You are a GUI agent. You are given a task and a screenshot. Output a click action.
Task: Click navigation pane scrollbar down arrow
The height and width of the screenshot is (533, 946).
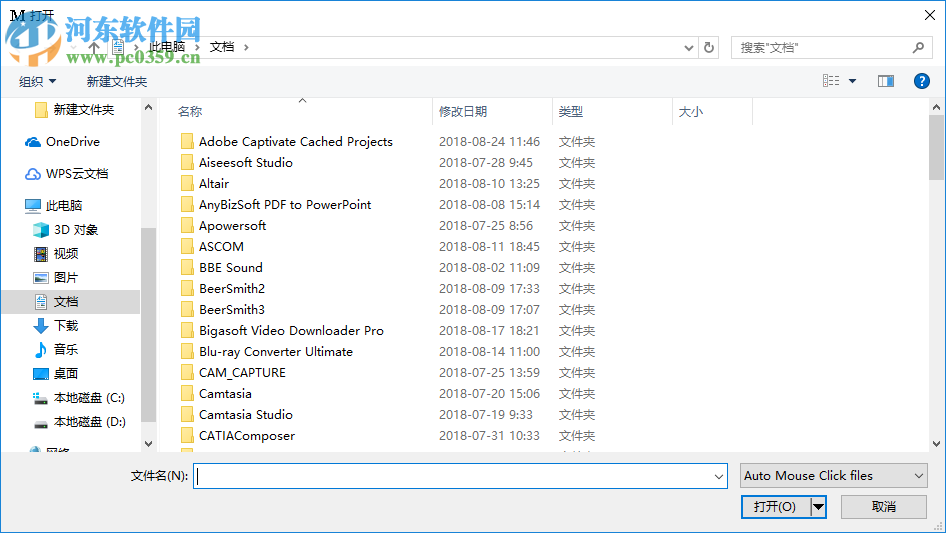[148, 444]
